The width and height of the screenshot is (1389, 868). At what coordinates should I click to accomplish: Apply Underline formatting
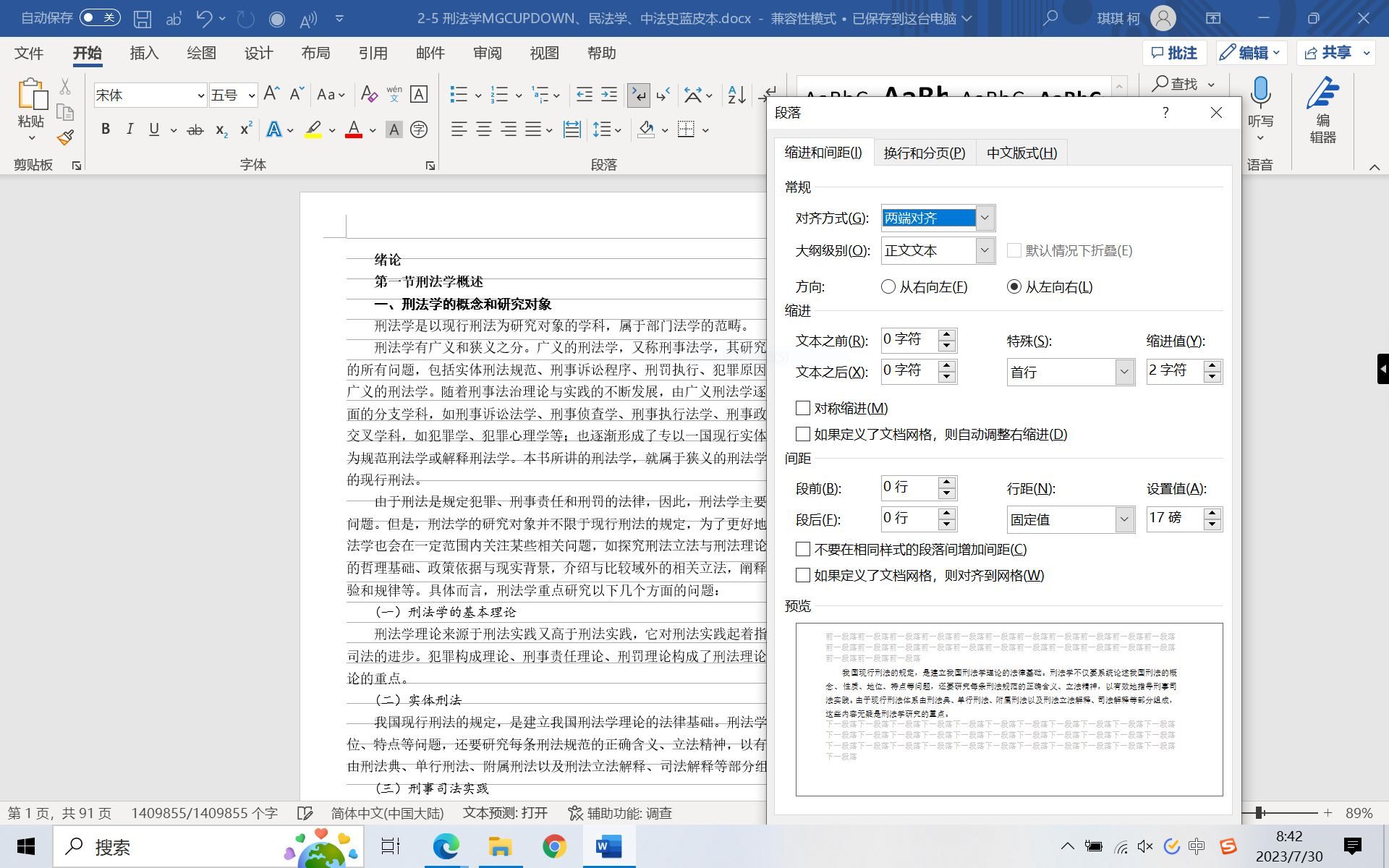(x=154, y=129)
